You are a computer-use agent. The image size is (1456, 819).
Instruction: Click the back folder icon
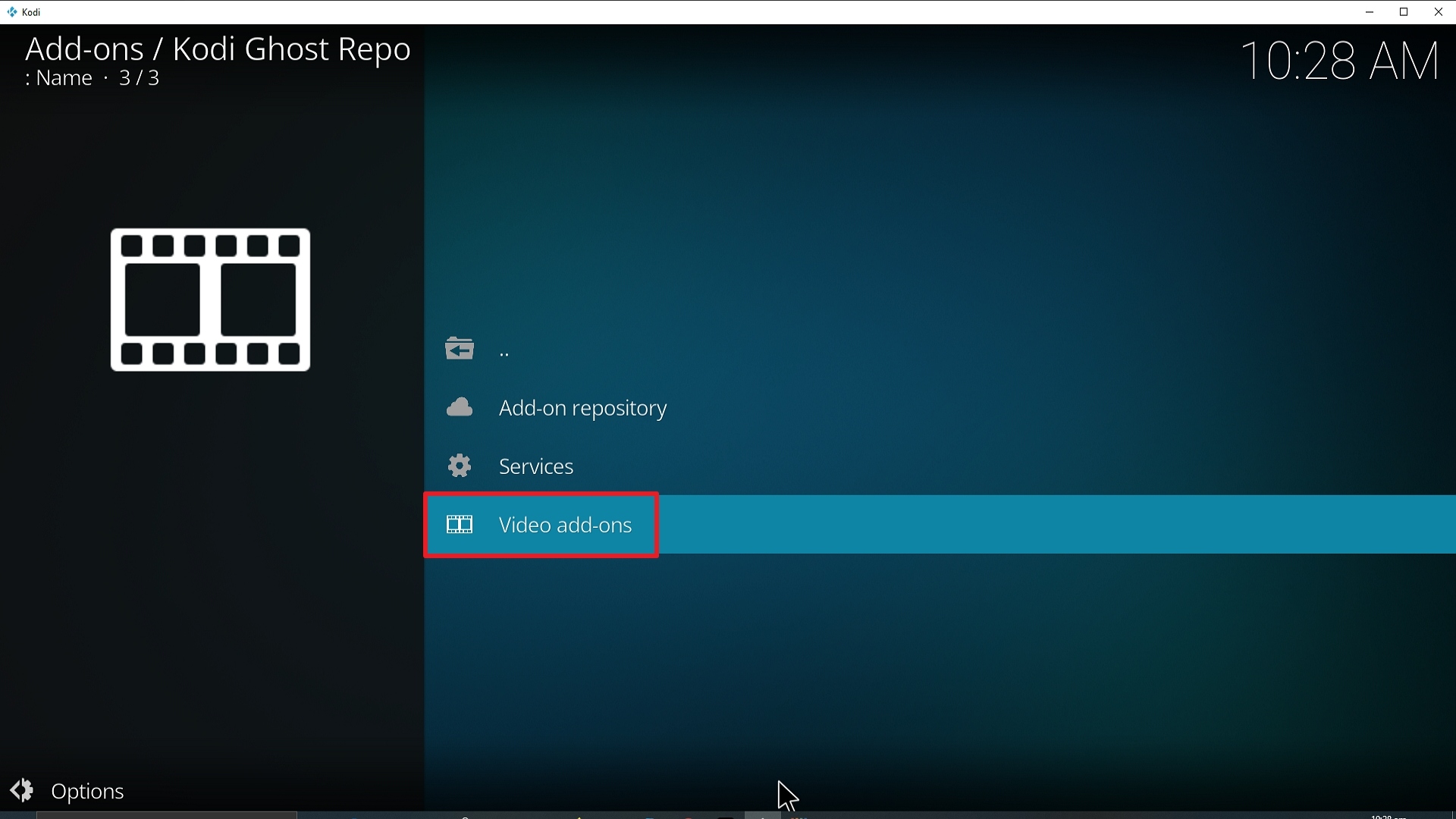click(460, 349)
